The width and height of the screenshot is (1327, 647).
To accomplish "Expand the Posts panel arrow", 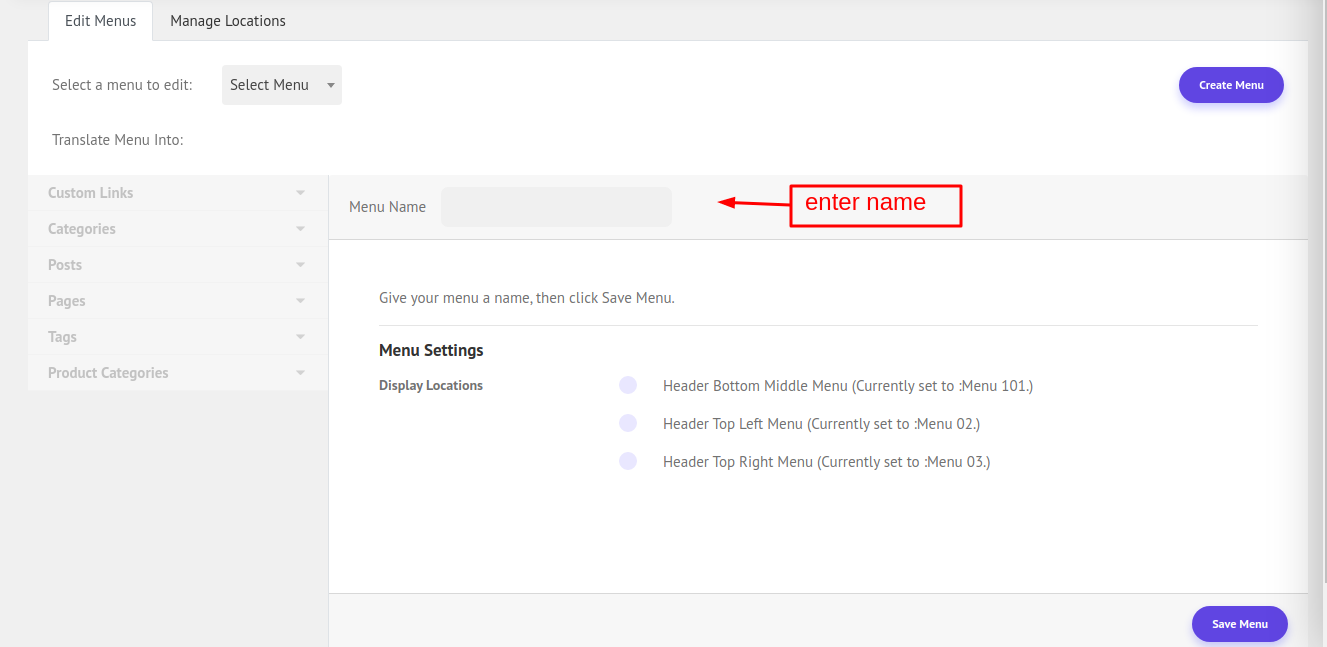I will (x=300, y=265).
